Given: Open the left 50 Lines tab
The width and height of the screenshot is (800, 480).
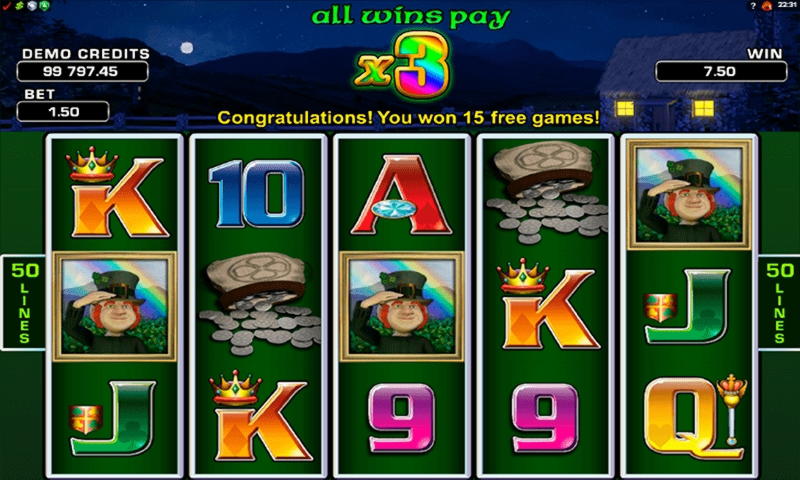Looking at the screenshot, I should coord(23,302).
